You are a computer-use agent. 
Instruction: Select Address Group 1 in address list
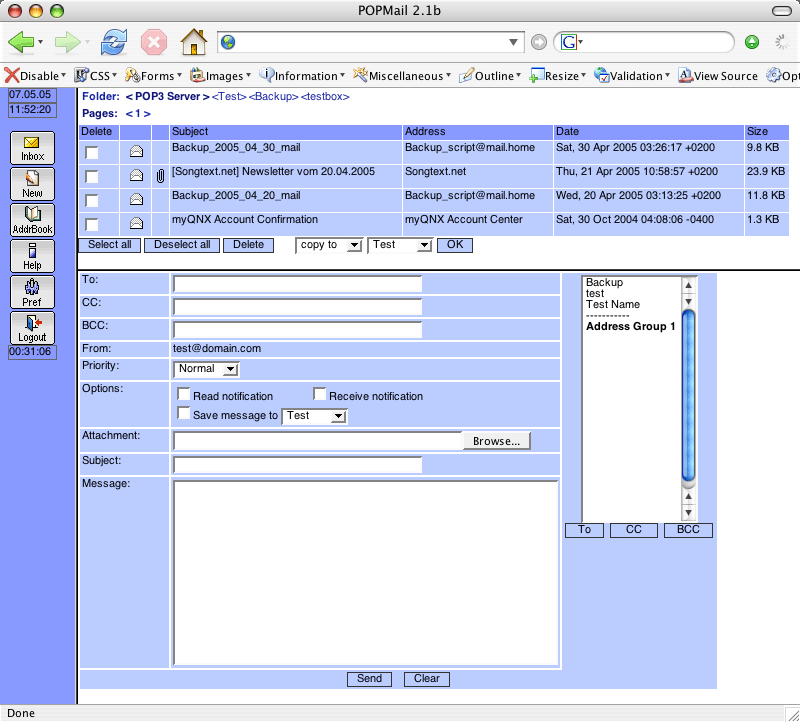tap(631, 327)
